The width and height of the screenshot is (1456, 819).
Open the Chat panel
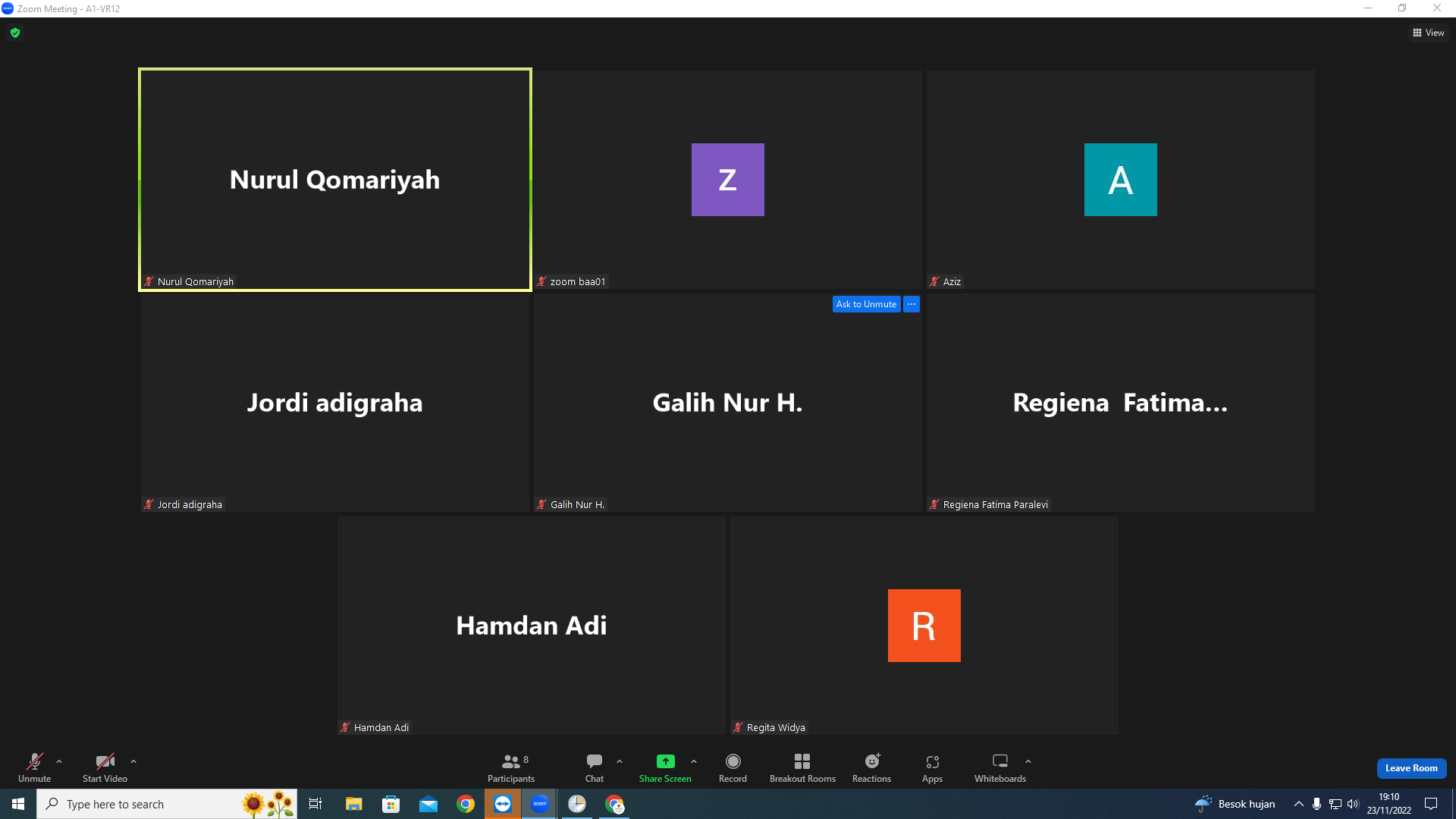[x=595, y=767]
